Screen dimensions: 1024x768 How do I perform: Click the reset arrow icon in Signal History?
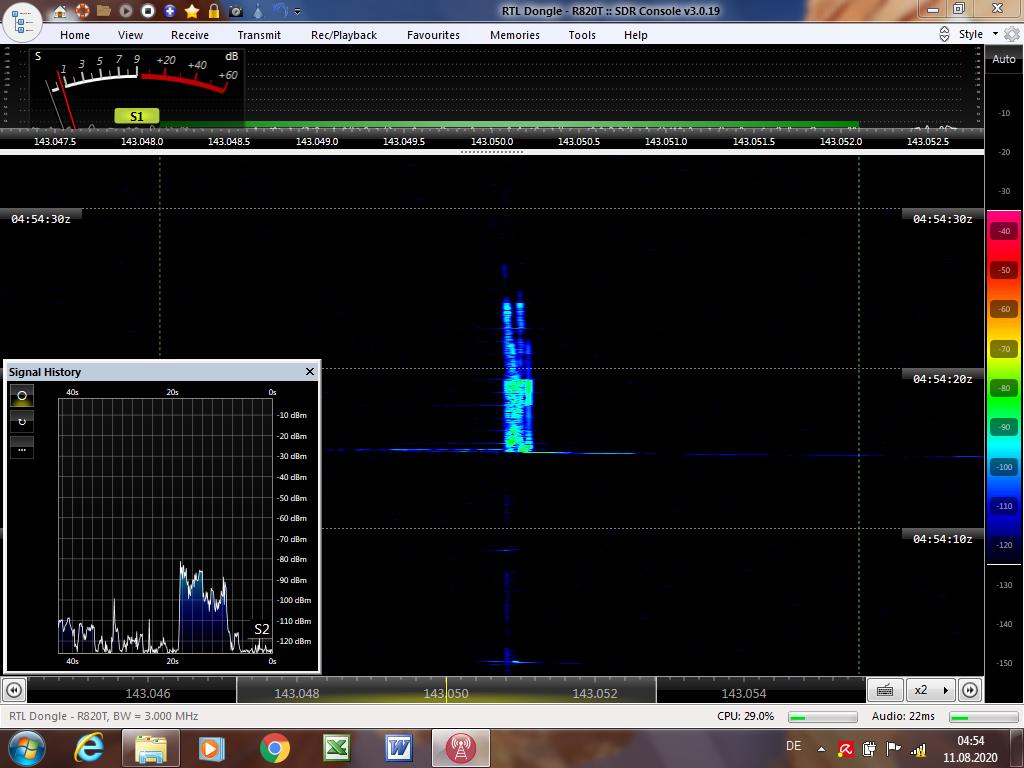(22, 422)
